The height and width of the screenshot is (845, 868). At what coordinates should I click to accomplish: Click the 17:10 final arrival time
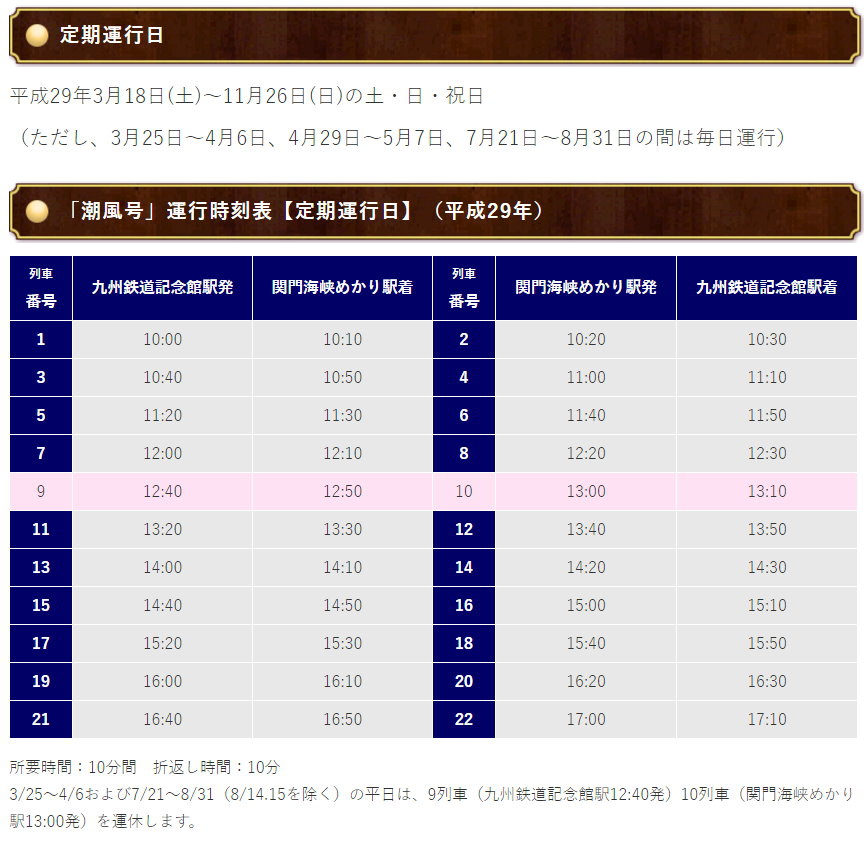coord(767,719)
